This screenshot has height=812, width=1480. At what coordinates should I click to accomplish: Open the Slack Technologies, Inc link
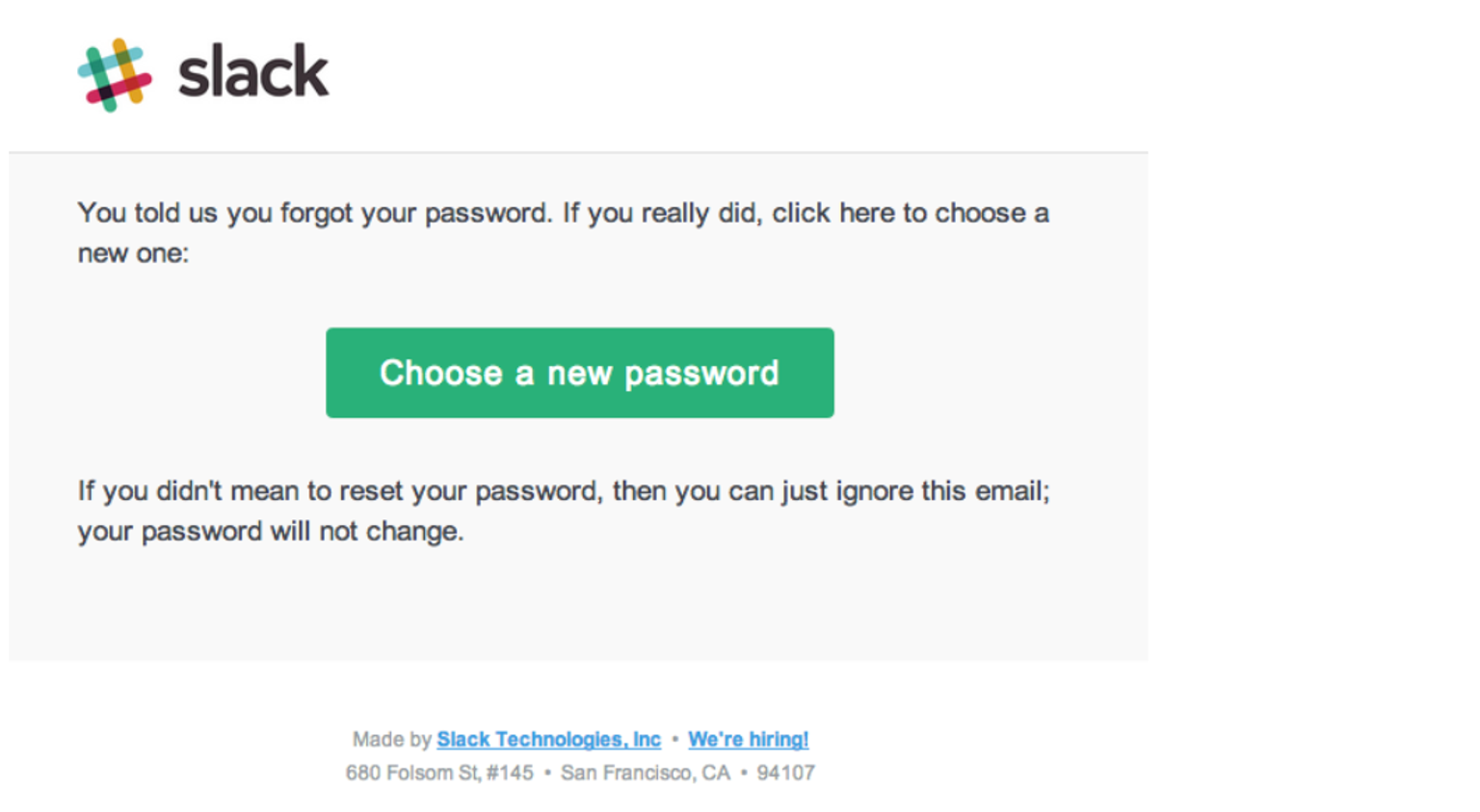tap(548, 740)
